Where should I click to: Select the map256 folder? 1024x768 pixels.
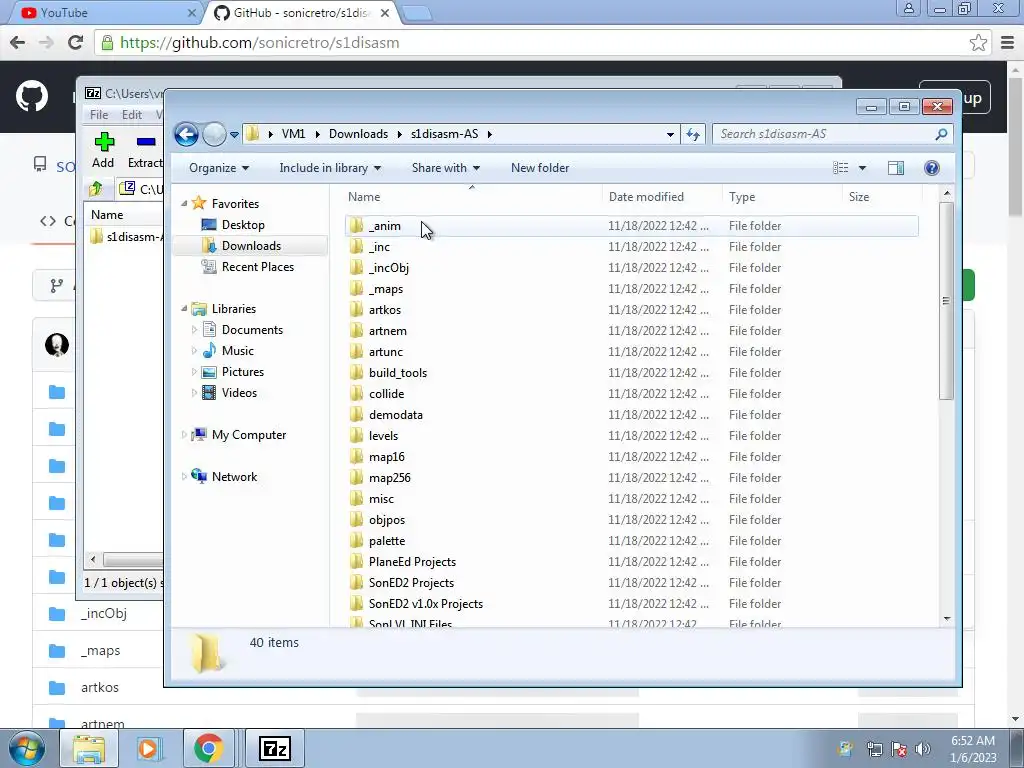click(x=389, y=477)
